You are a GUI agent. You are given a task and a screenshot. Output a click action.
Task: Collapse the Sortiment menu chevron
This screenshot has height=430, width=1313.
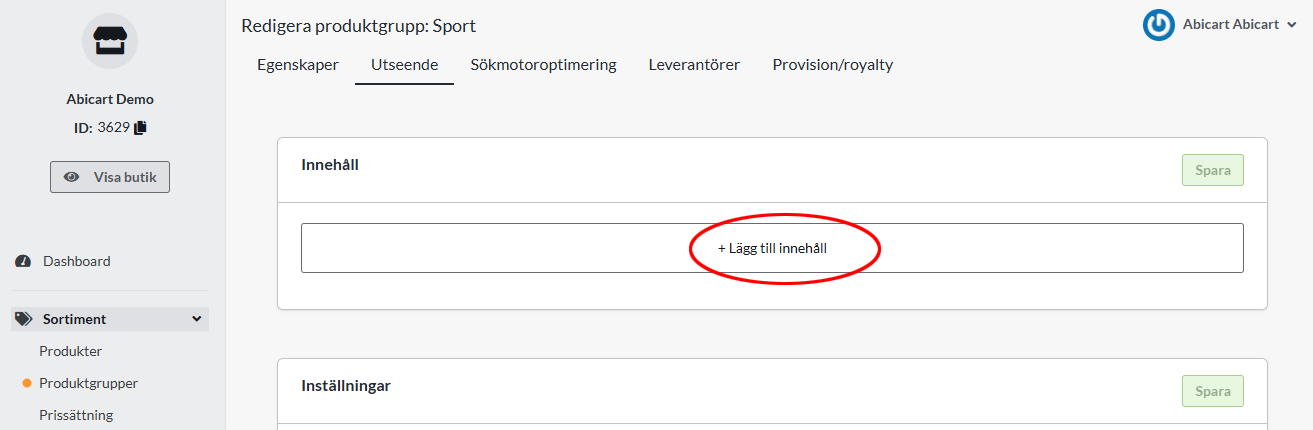click(196, 319)
